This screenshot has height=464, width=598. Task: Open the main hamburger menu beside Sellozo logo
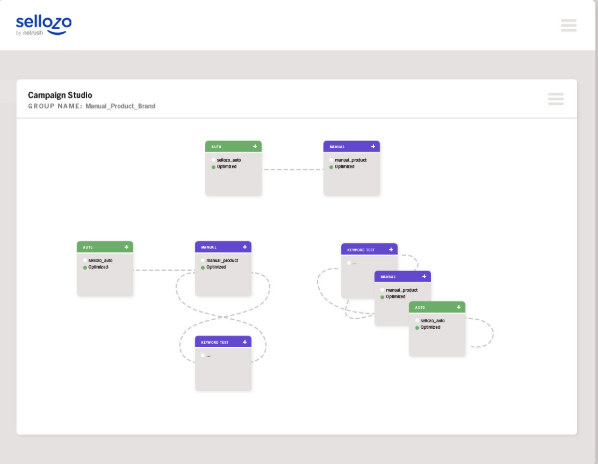[x=569, y=25]
